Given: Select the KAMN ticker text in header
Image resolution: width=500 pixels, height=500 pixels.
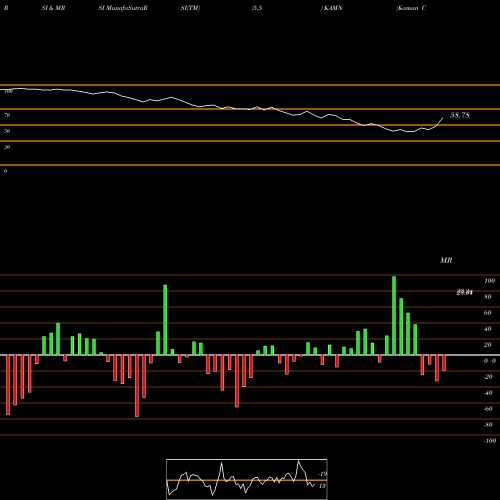Looking at the screenshot, I should 333,8.
